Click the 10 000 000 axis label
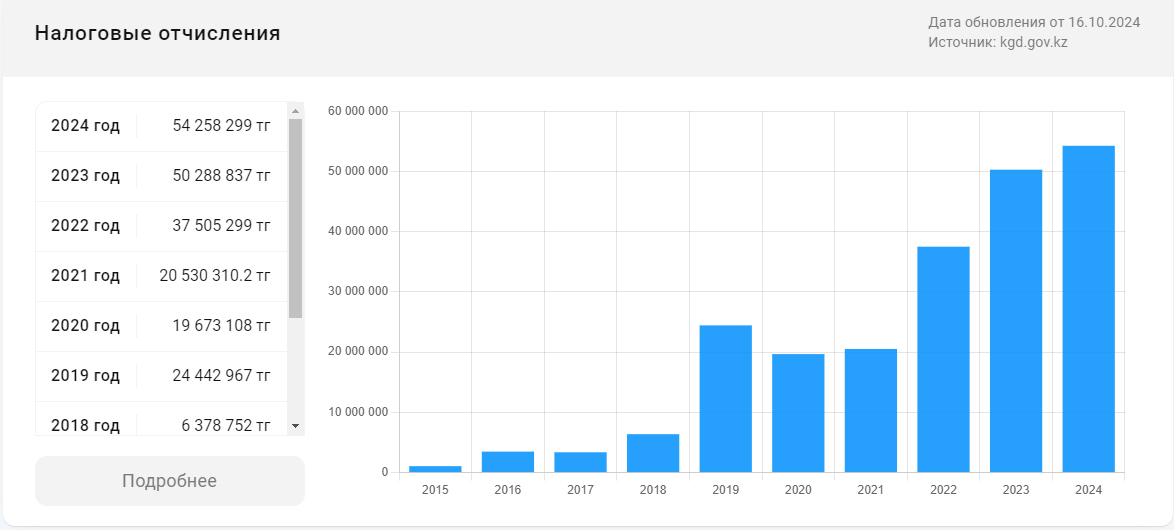The image size is (1174, 530). (359, 412)
